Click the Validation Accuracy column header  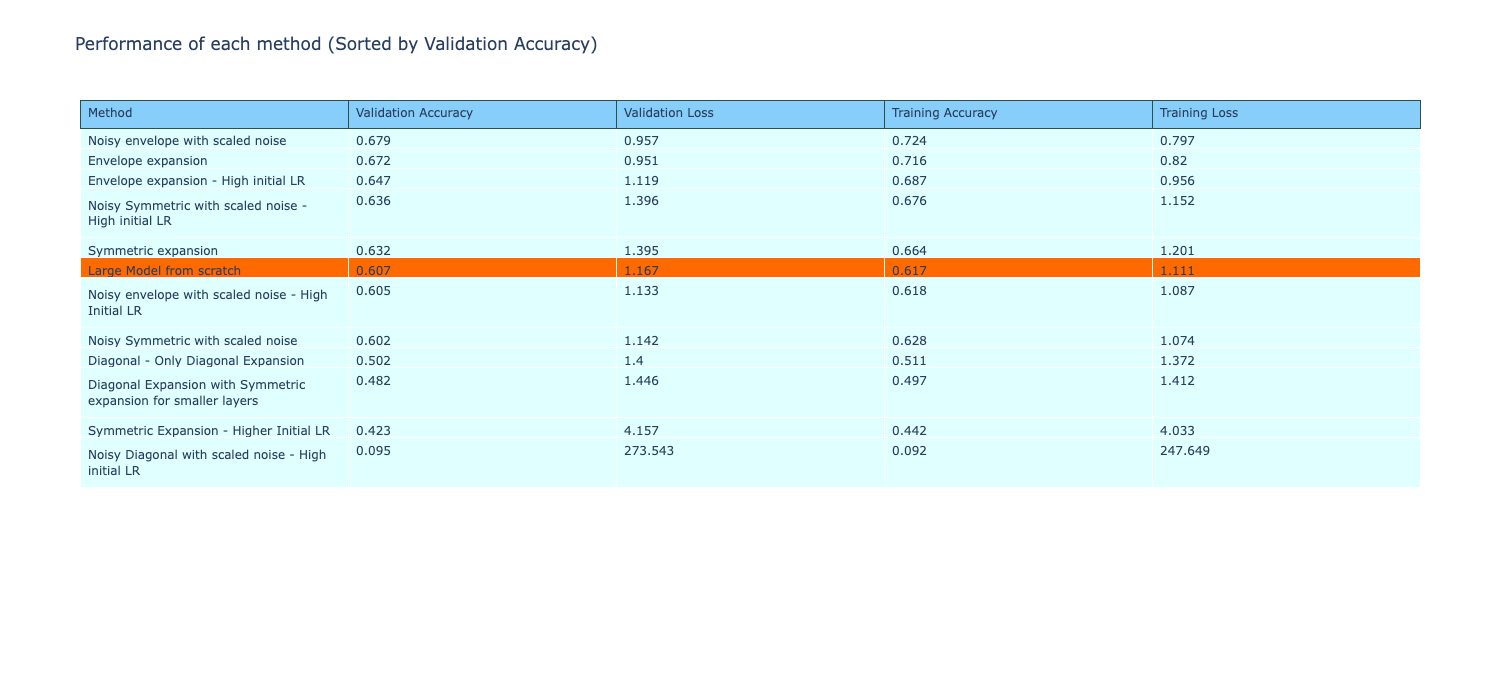pyautogui.click(x=414, y=113)
